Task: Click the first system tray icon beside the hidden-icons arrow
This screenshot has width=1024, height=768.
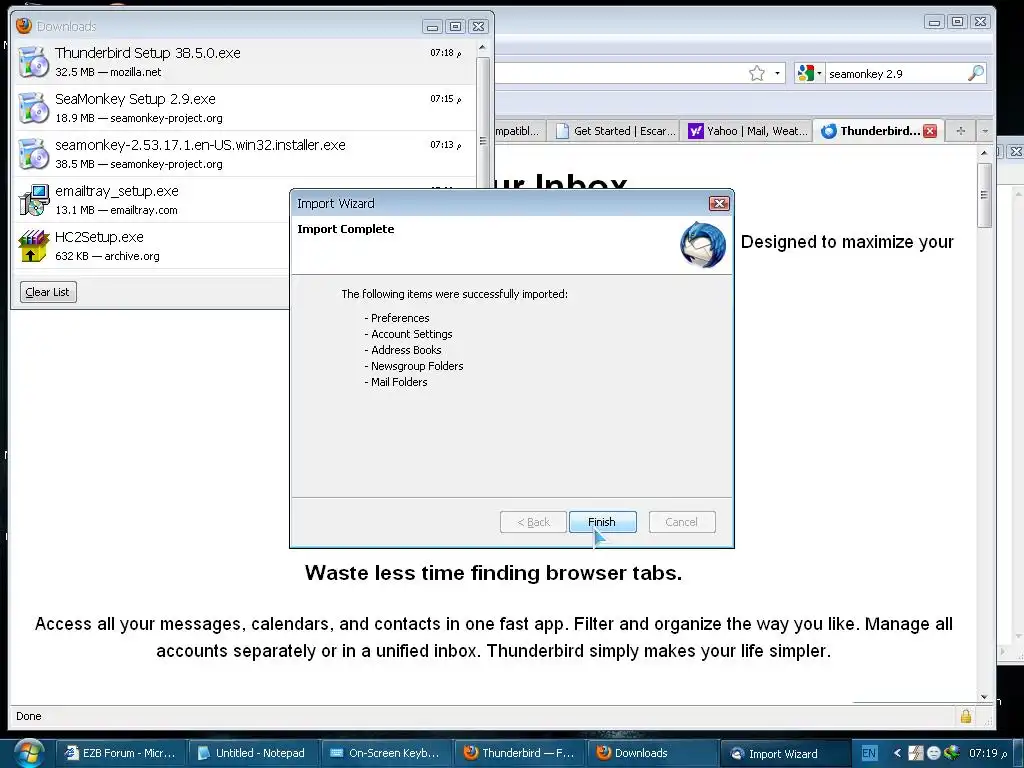Action: point(916,753)
